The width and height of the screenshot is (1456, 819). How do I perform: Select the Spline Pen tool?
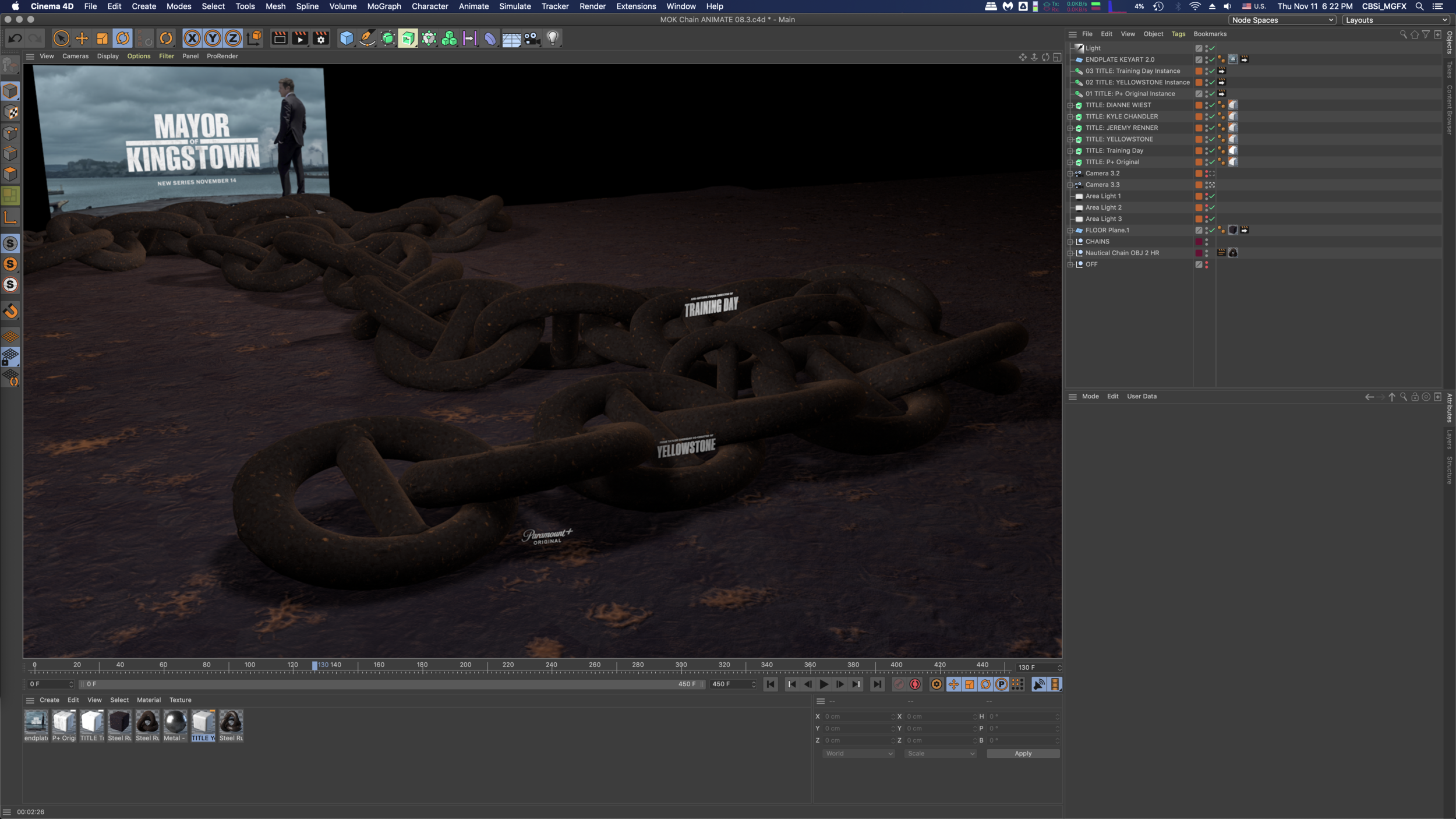click(x=367, y=38)
